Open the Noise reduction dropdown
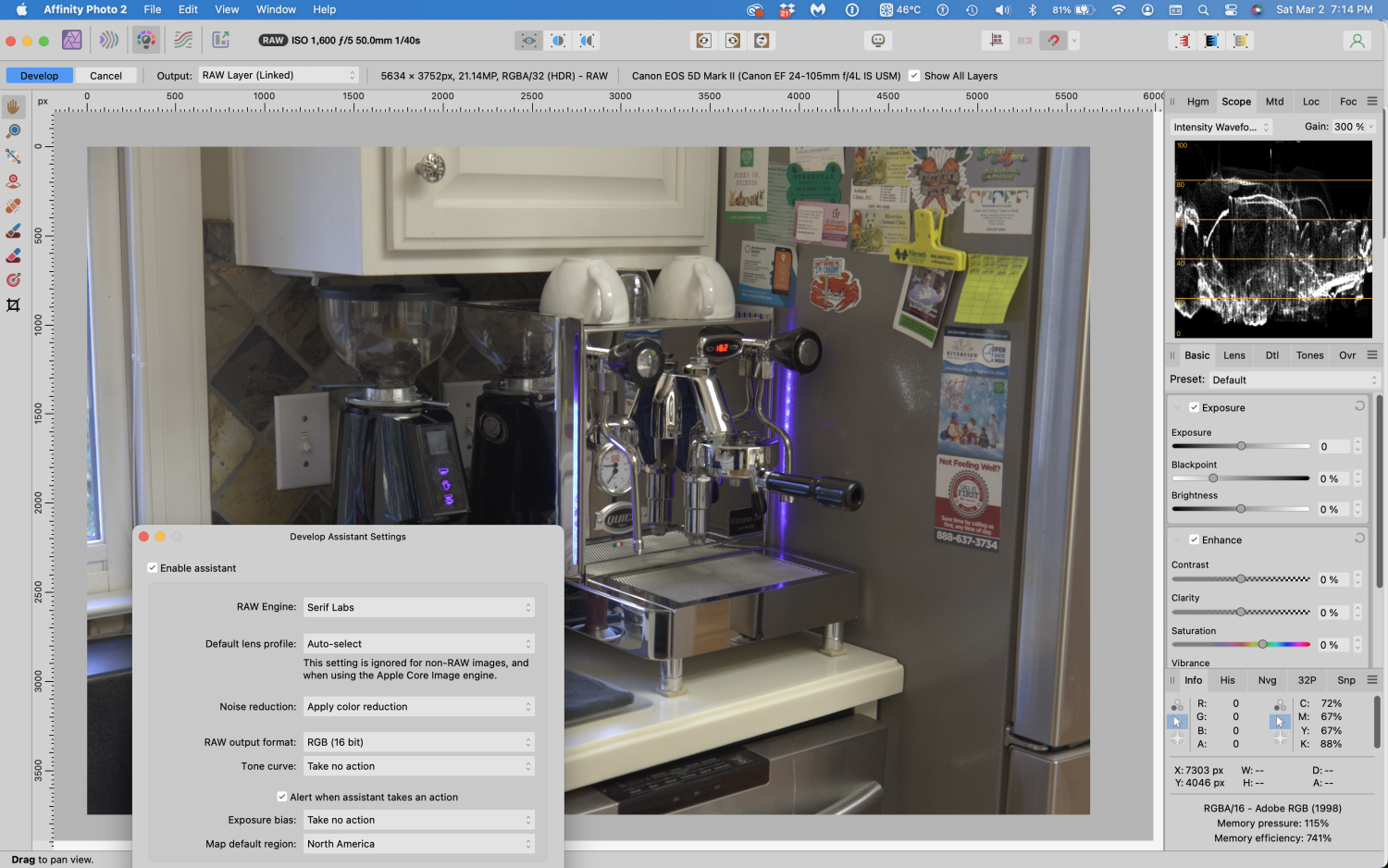 tap(418, 706)
